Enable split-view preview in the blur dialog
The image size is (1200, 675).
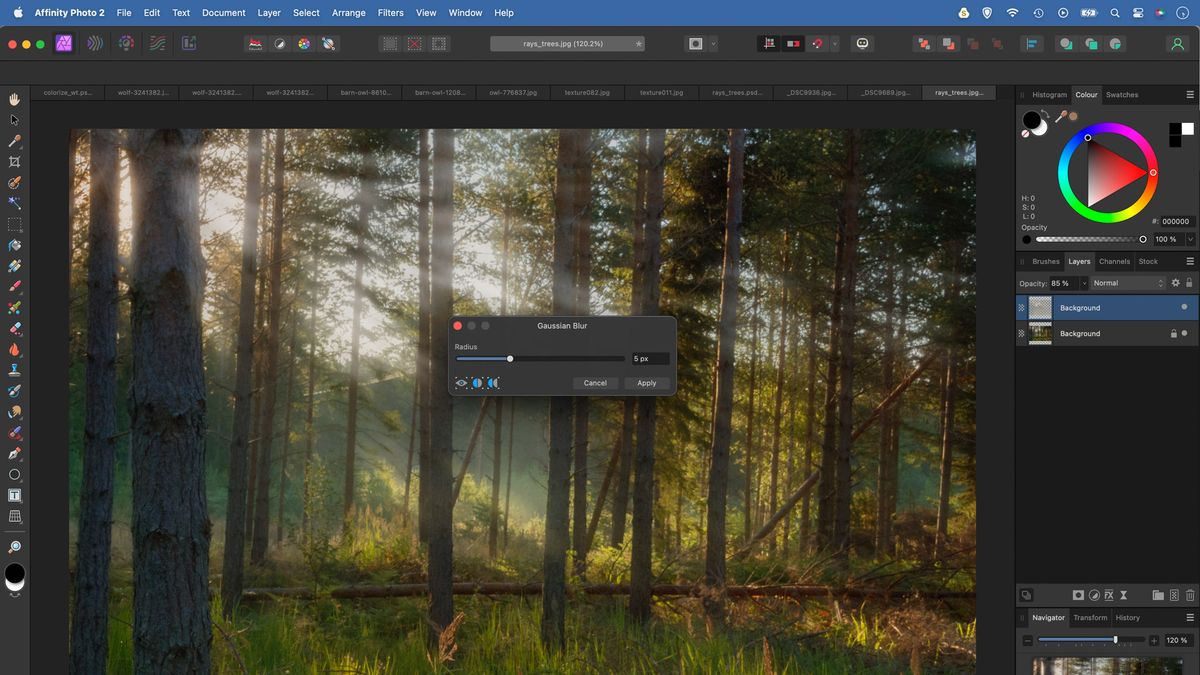tap(477, 382)
